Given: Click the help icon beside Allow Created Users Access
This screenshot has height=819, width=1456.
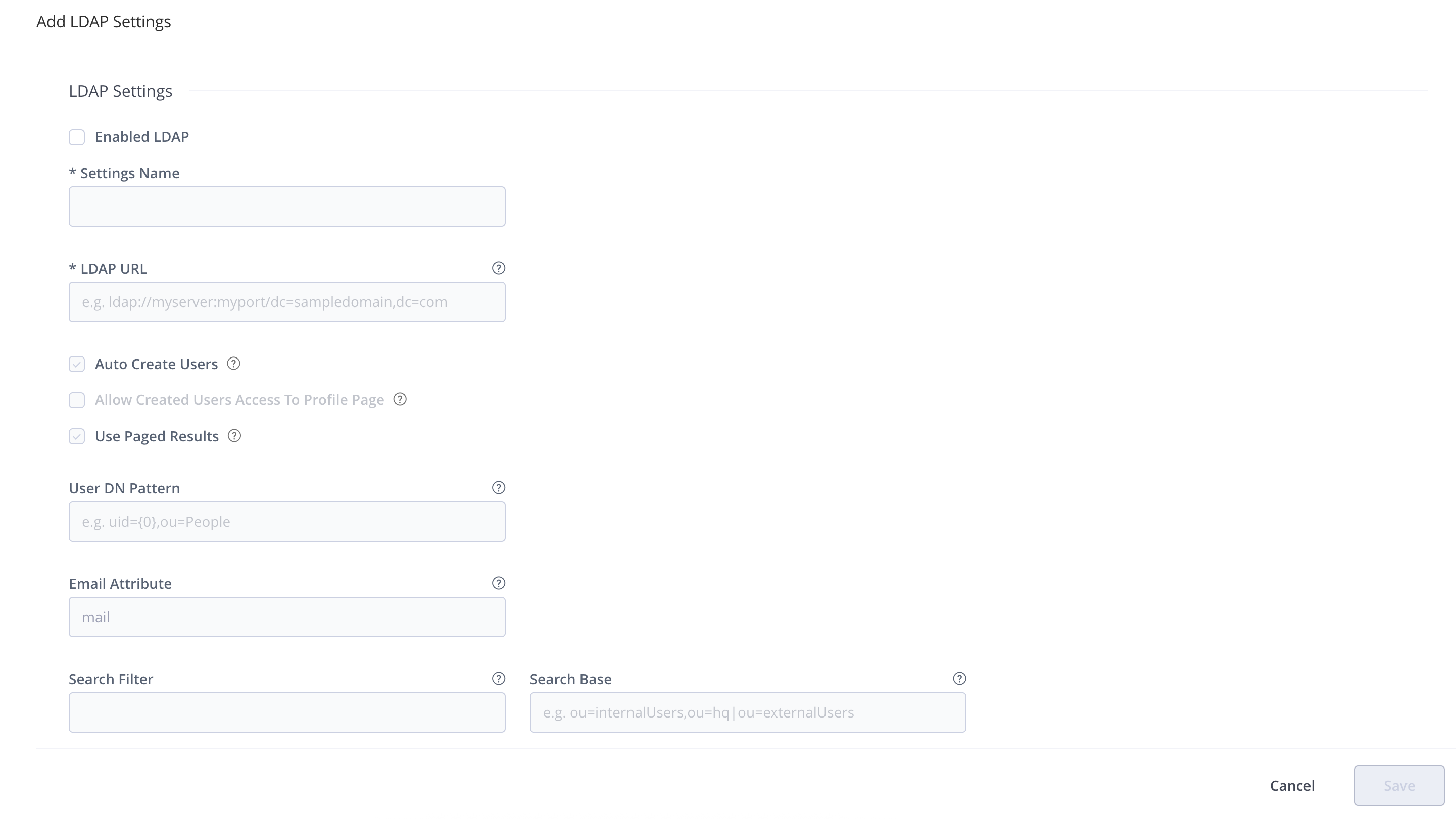Looking at the screenshot, I should coord(399,400).
